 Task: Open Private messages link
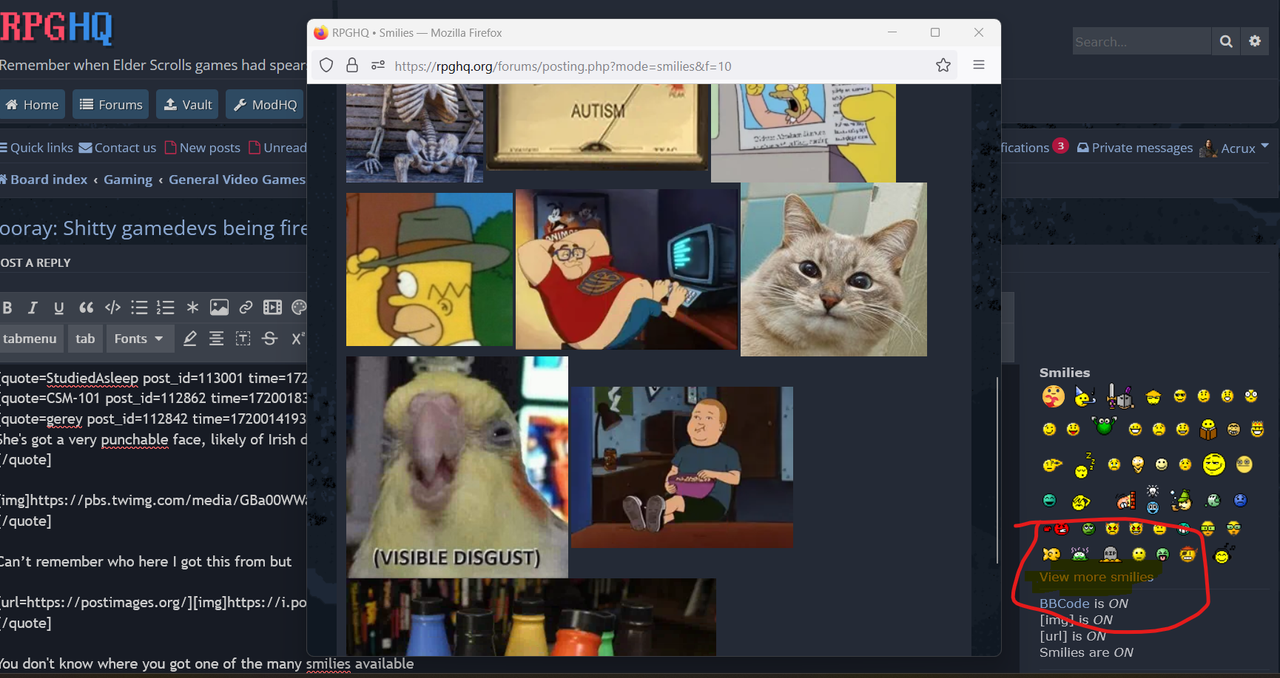tap(1134, 148)
